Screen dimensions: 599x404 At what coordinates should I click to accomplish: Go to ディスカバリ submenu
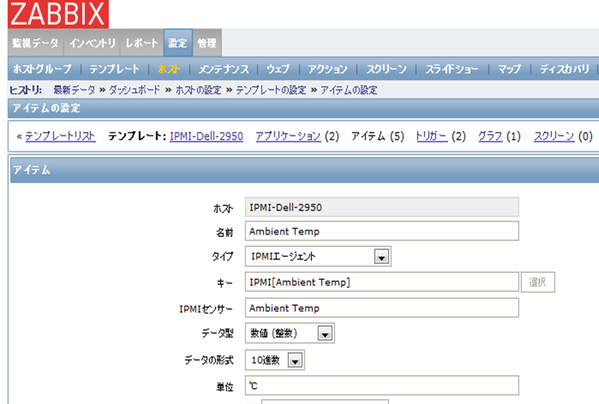point(564,69)
